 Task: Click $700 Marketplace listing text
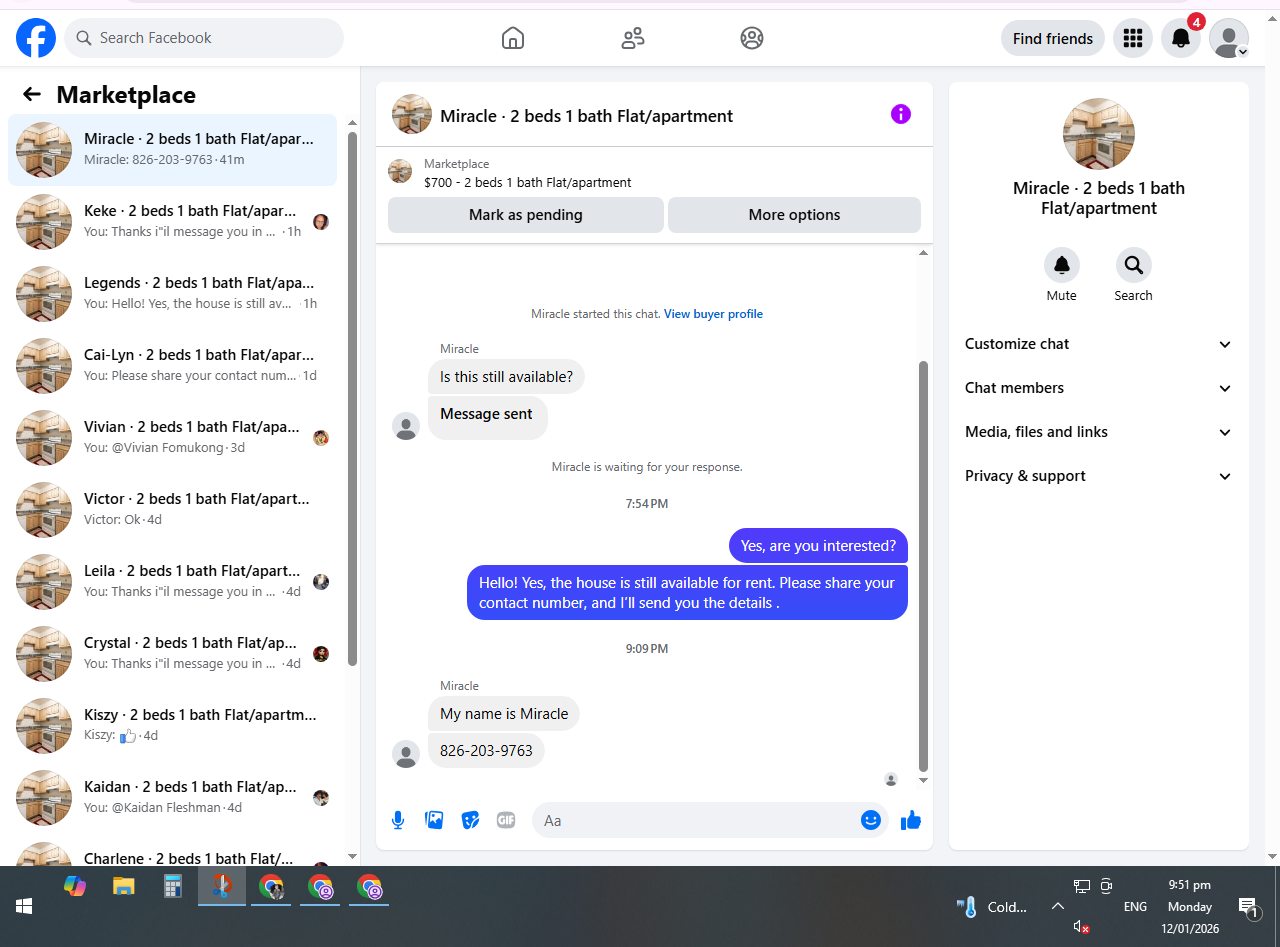point(528,183)
